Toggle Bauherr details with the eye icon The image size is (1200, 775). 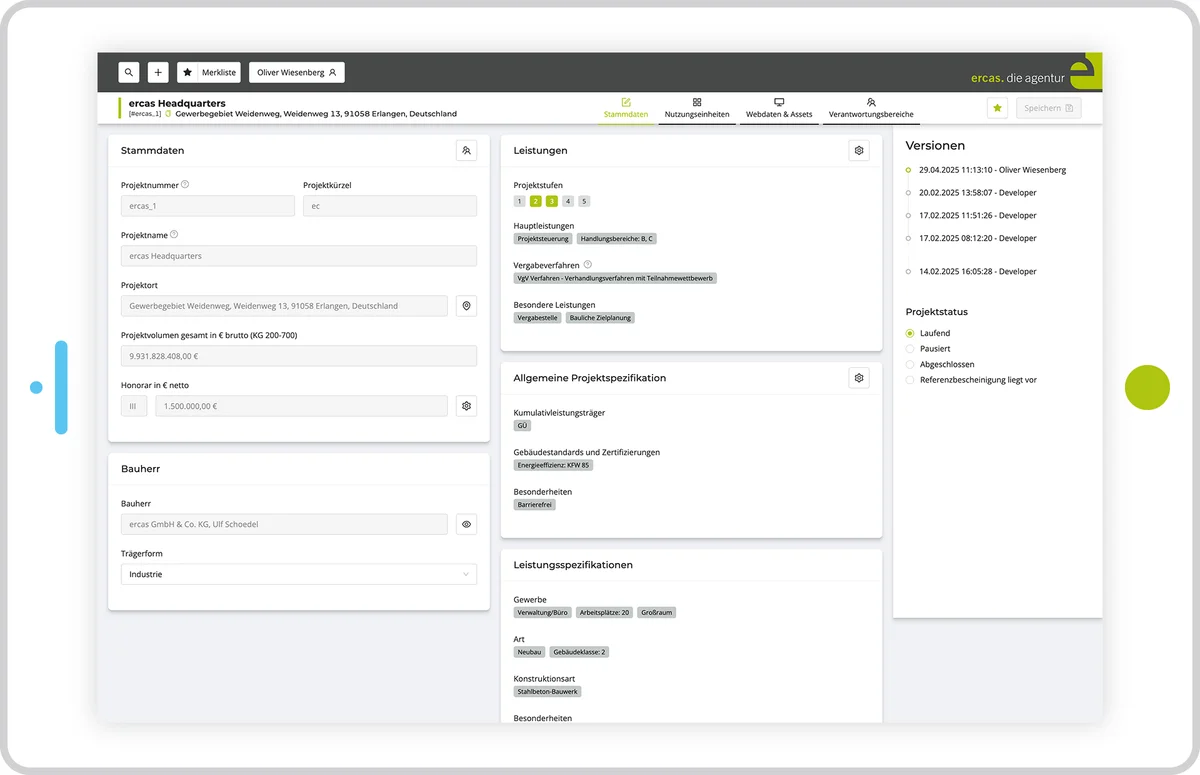[465, 523]
